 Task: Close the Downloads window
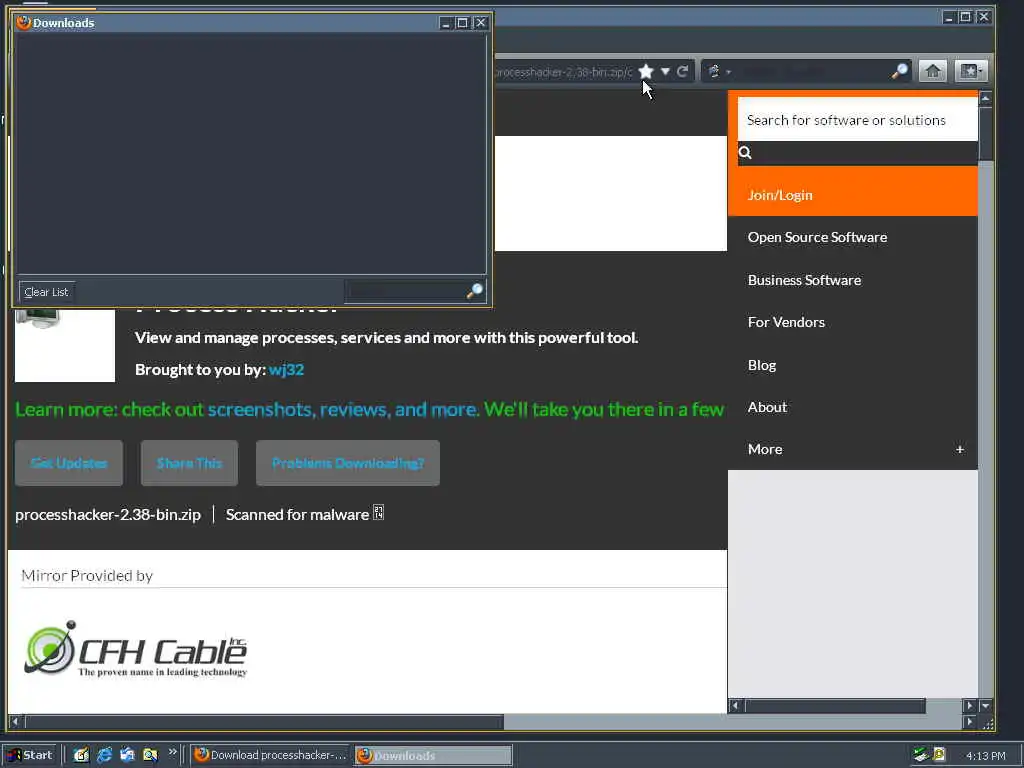[x=481, y=23]
